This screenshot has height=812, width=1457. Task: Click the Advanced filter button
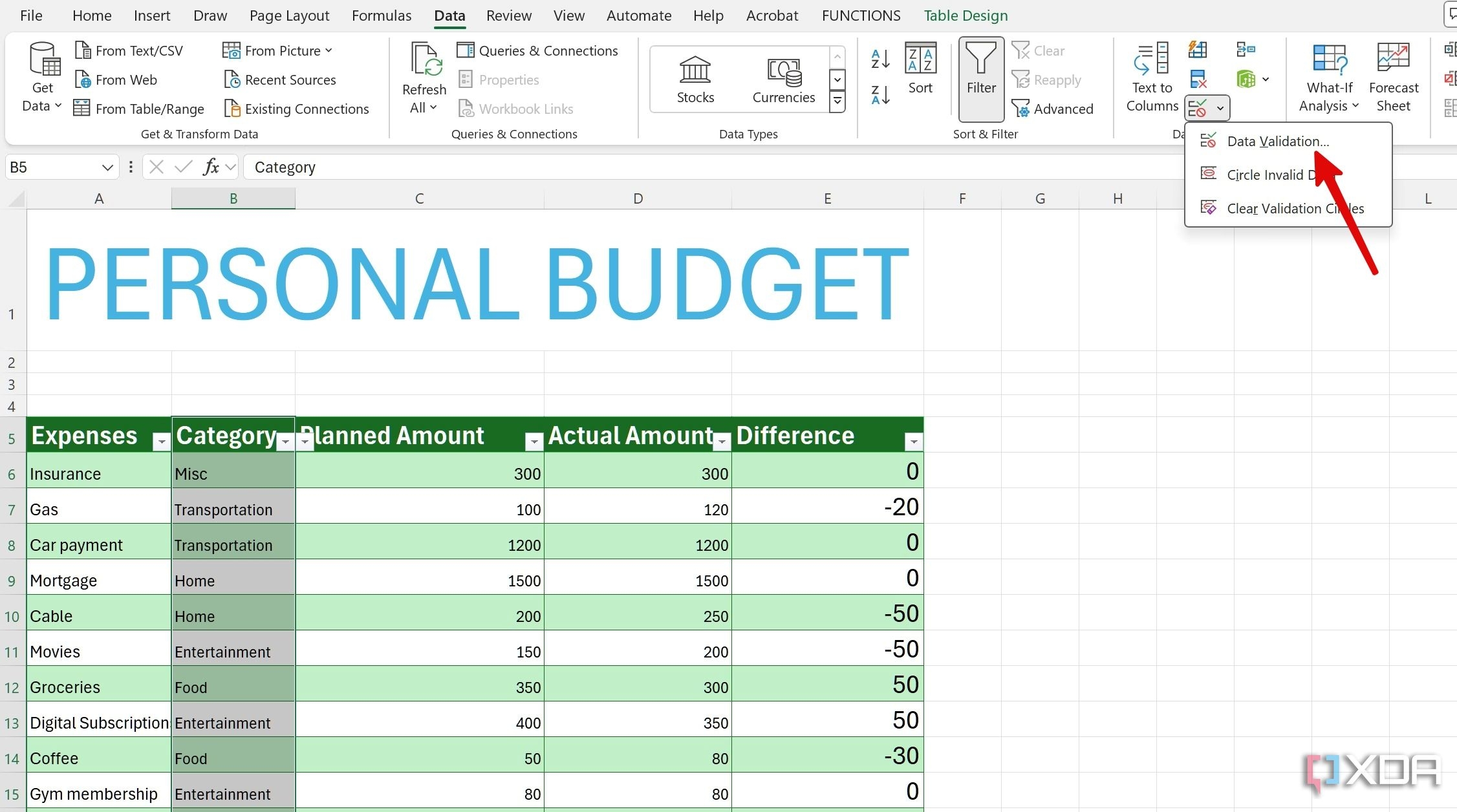[x=1053, y=109]
